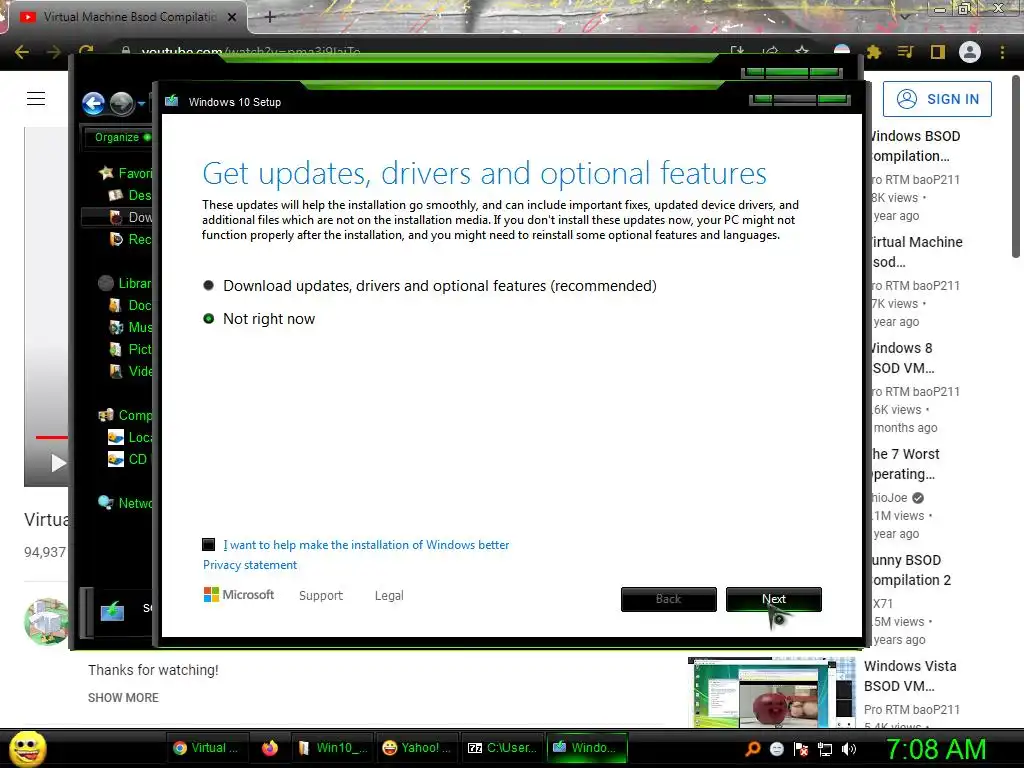
Task: Click the Microsoft logo in setup footer
Action: coord(239,595)
